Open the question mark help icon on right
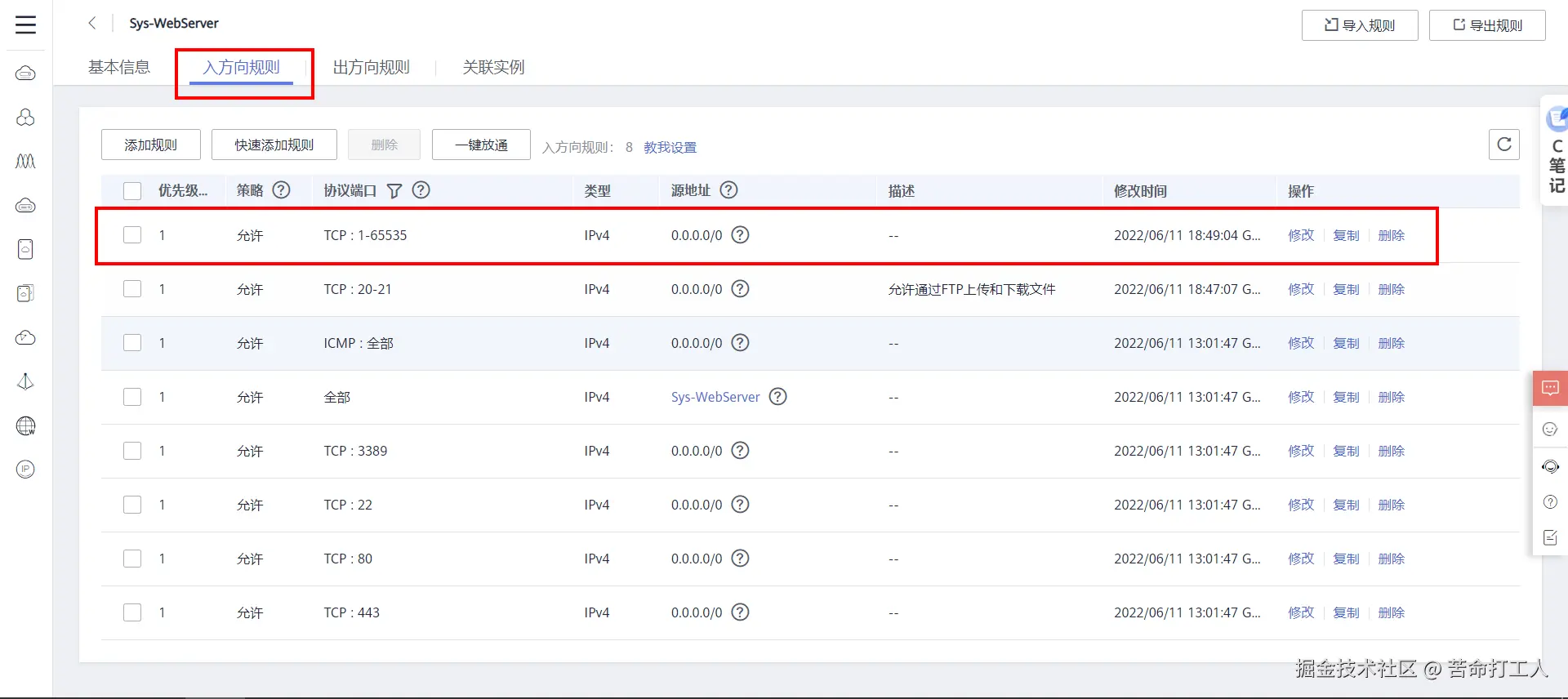The image size is (1568, 699). coord(1550,502)
